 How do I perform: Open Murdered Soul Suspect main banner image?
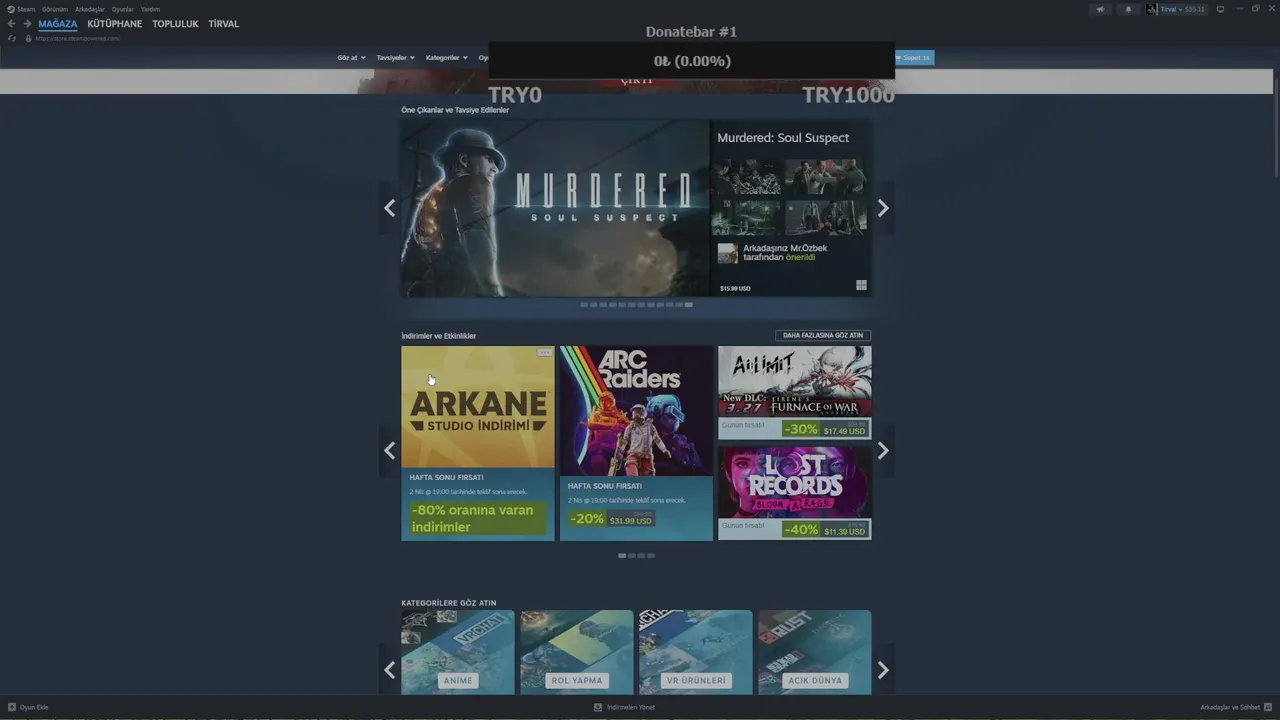pos(555,208)
